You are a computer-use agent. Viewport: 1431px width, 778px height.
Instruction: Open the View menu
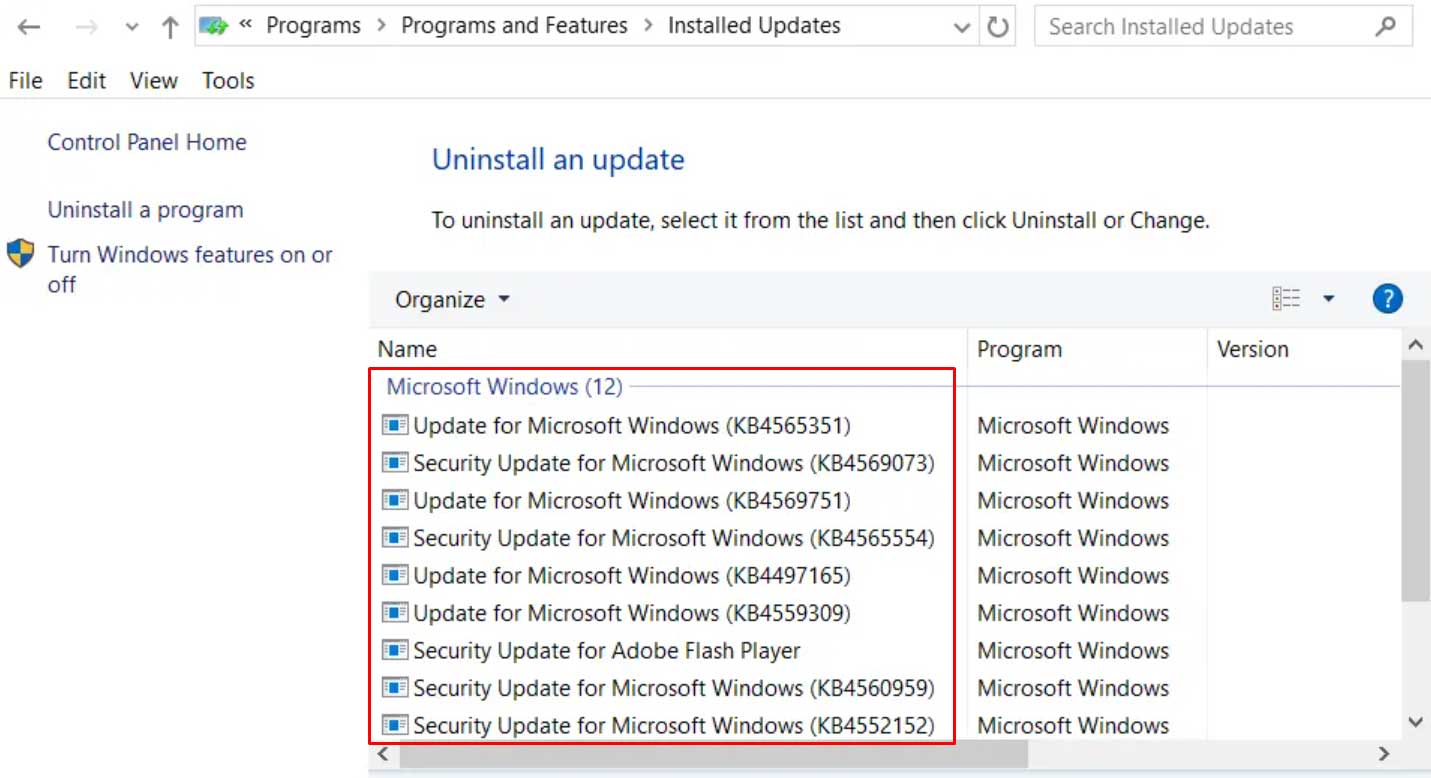153,81
